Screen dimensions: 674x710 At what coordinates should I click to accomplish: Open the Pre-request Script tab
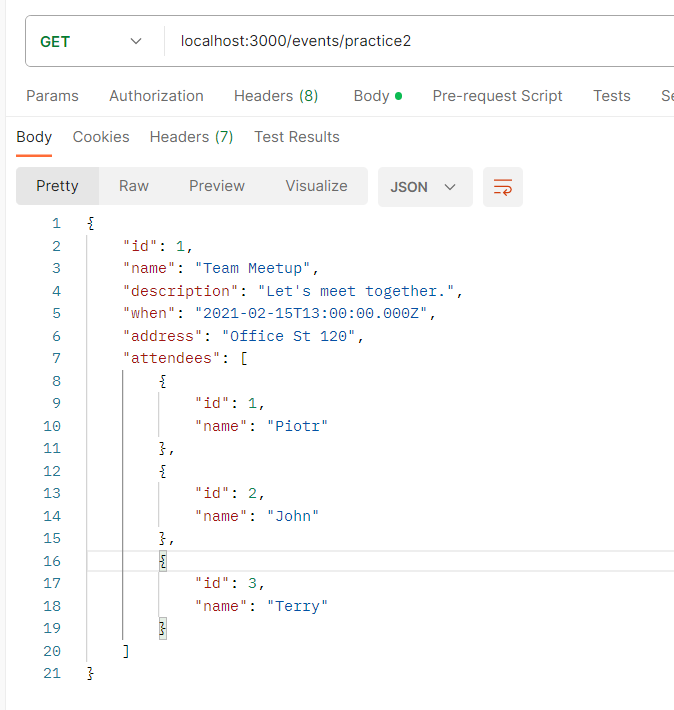point(497,96)
